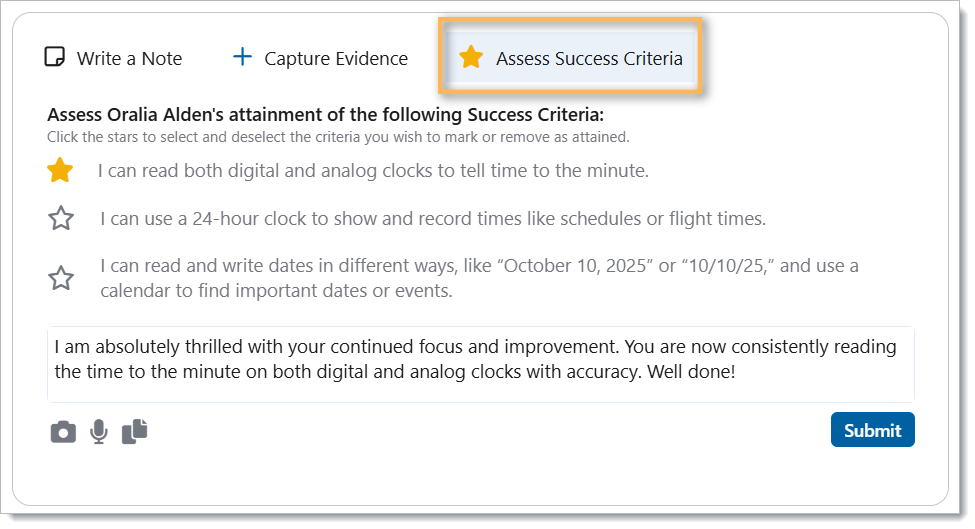Mark the 24-hour clock criterion star as attained
This screenshot has width=975, height=529.
pyautogui.click(x=61, y=218)
